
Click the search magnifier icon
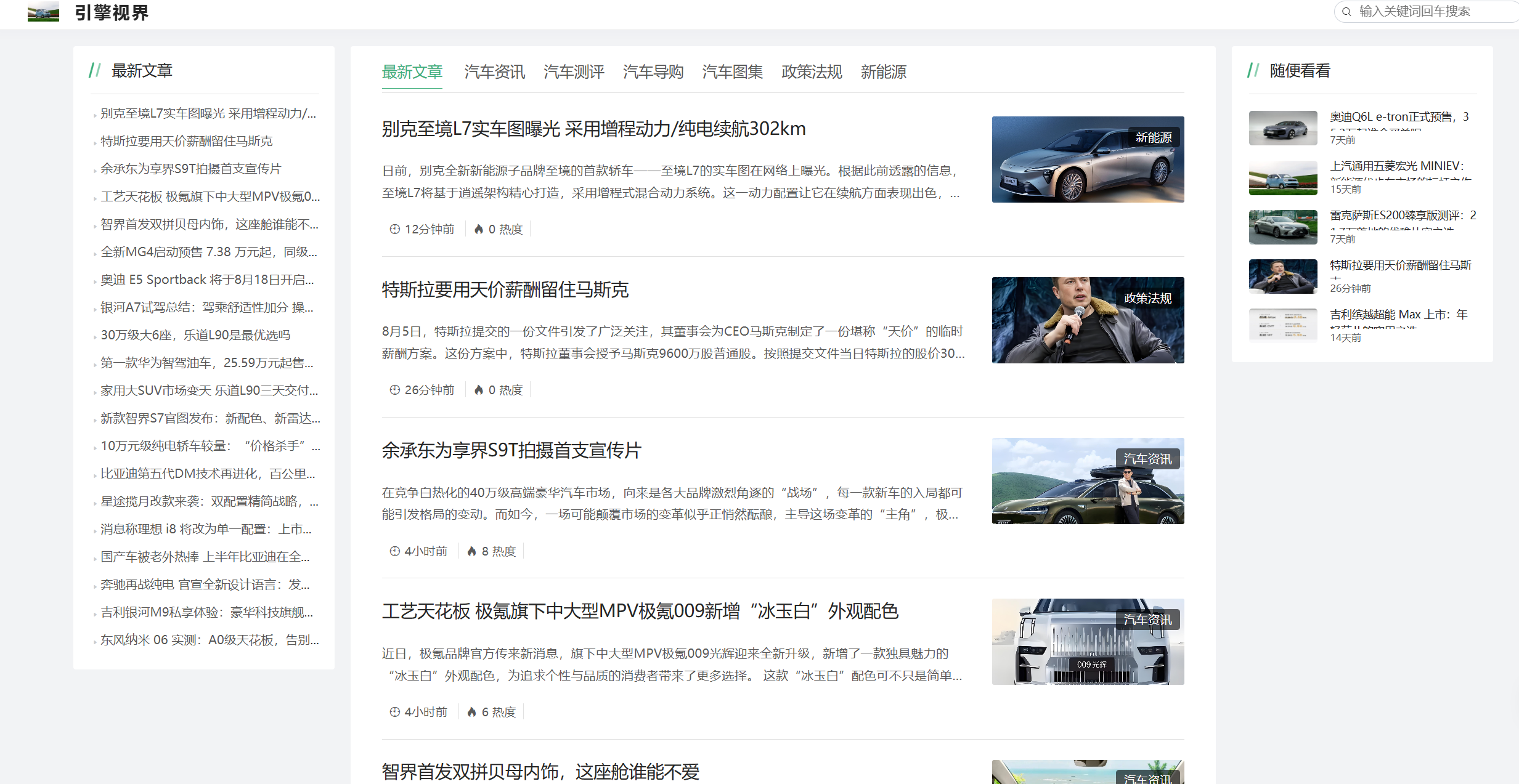[1346, 12]
